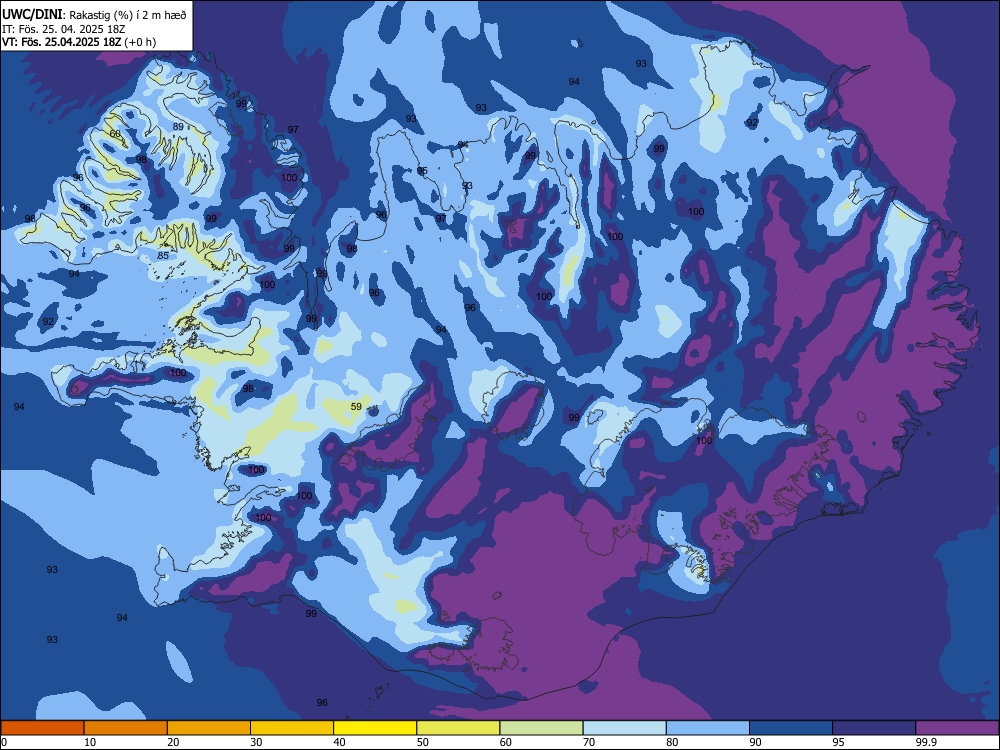Click the yellow-green 50–60 legend swatch
This screenshot has height=750, width=1000.
(x=458, y=728)
